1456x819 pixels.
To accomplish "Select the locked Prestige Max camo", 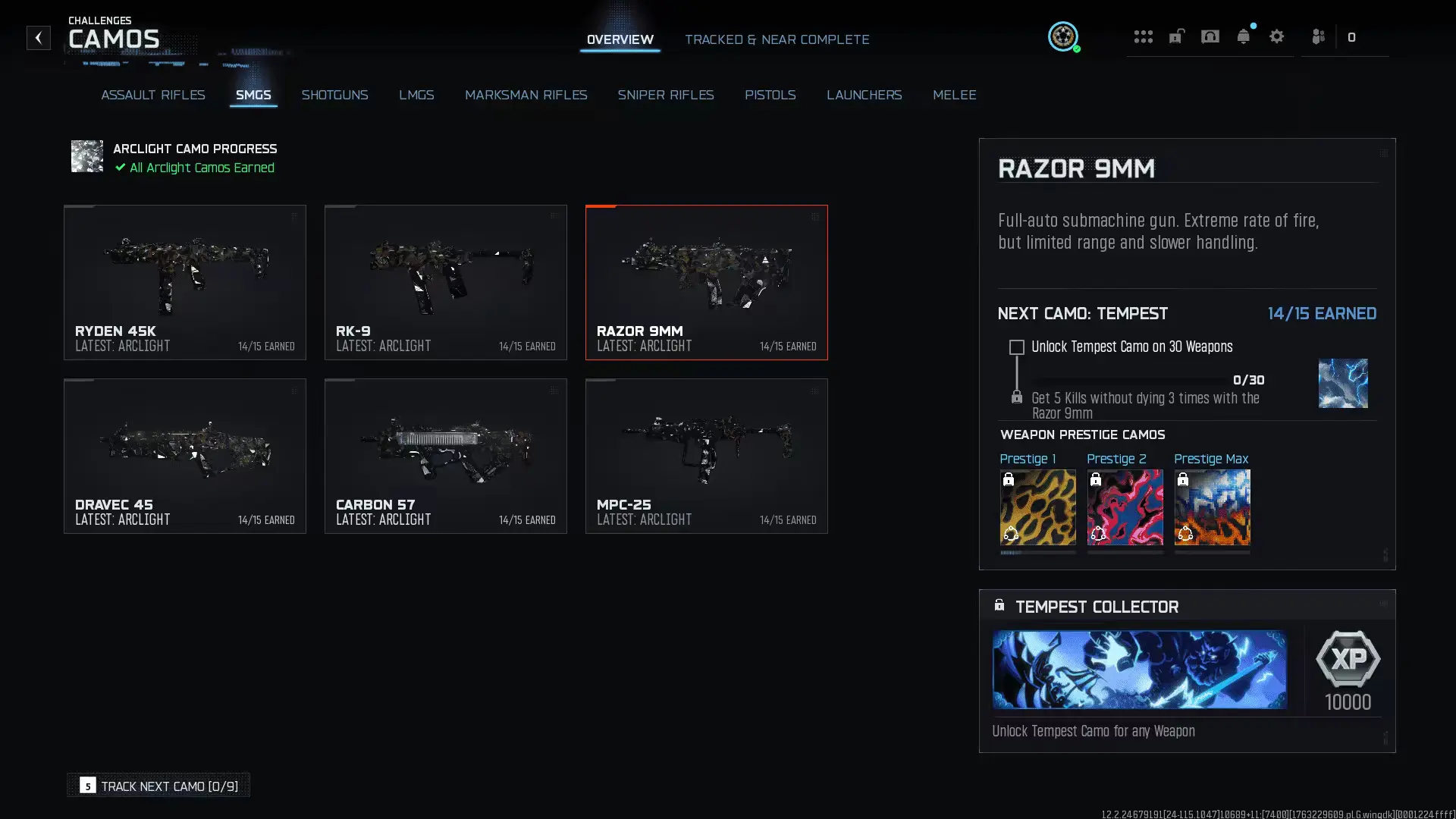I will click(1212, 507).
